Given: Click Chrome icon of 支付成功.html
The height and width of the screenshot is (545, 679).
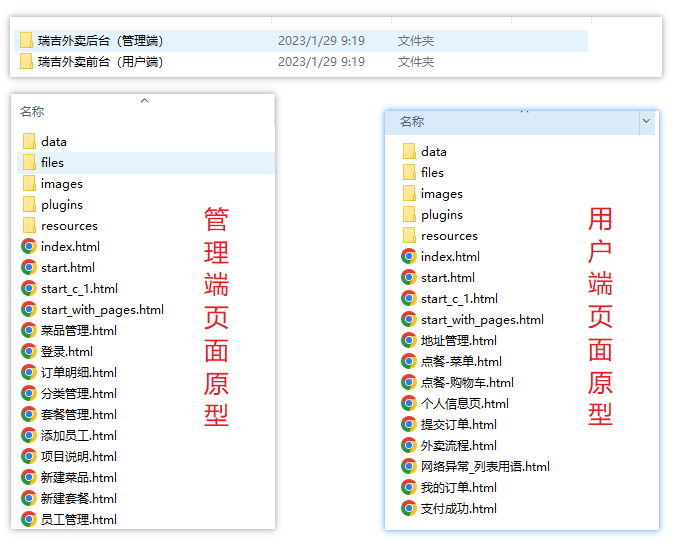Looking at the screenshot, I should [409, 509].
